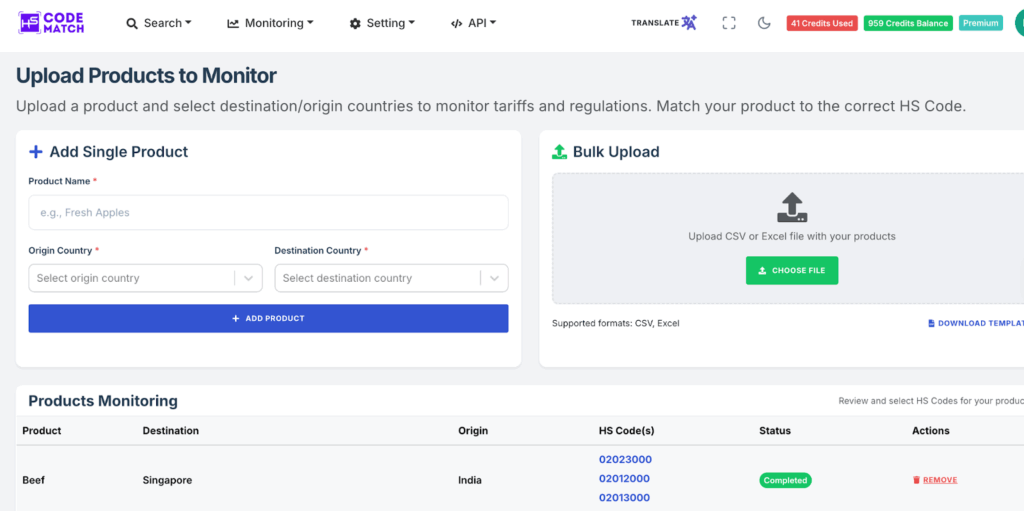Open the Search dropdown menu
Viewport: 1024px width, 511px height.
tap(159, 23)
